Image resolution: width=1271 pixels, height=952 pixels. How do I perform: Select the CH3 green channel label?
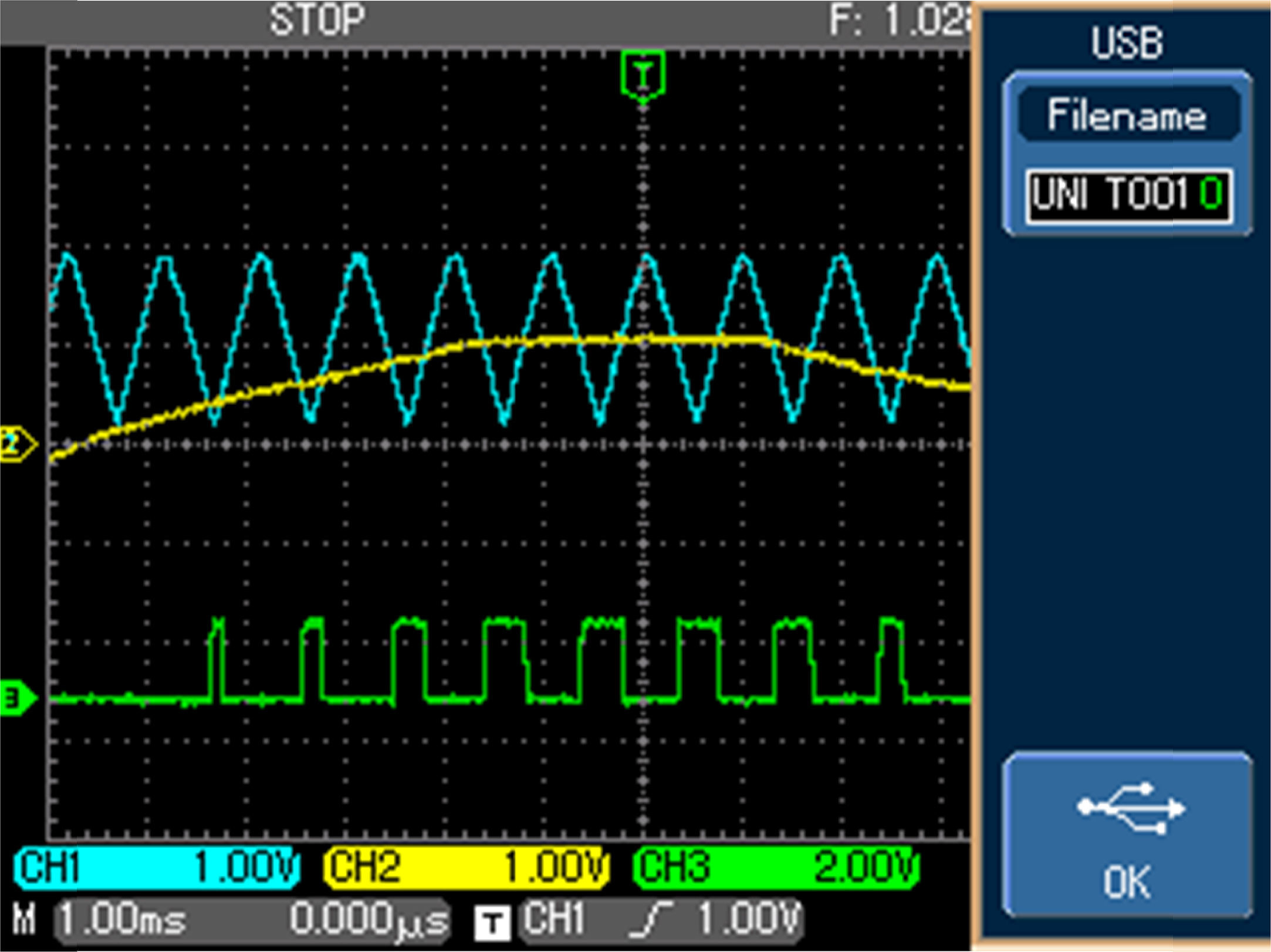pos(674,867)
